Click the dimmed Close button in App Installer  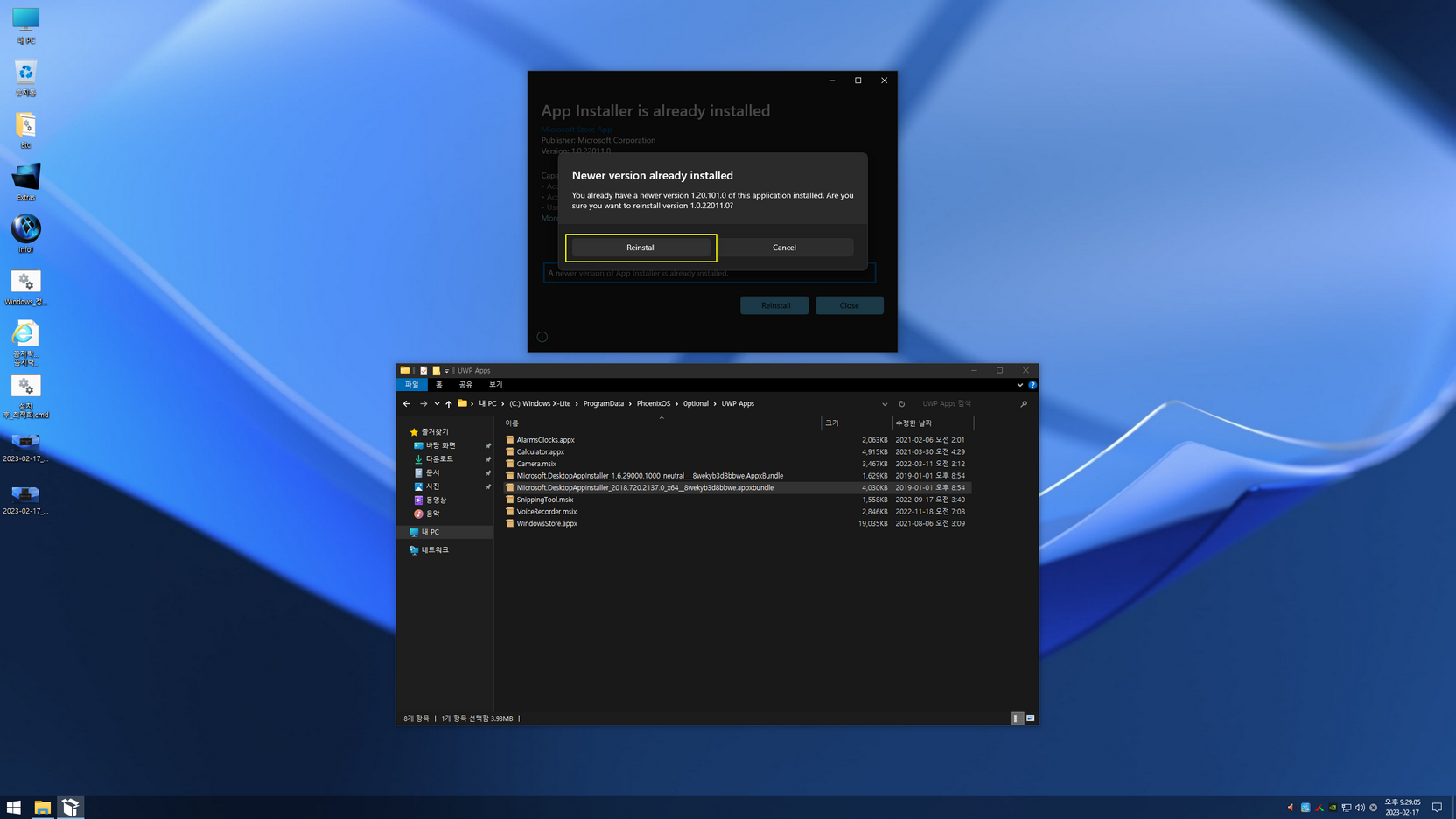(x=850, y=305)
